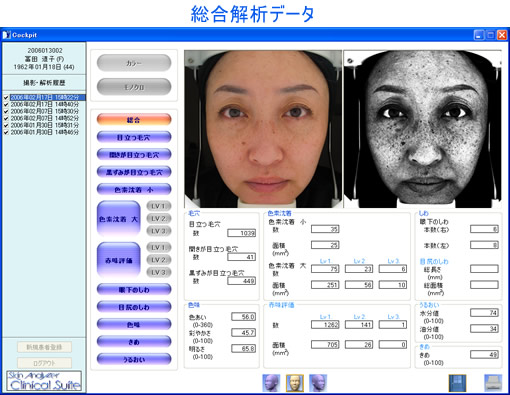Click the monochrome face photo
Viewport: 510px width, 395px height.
pos(422,129)
